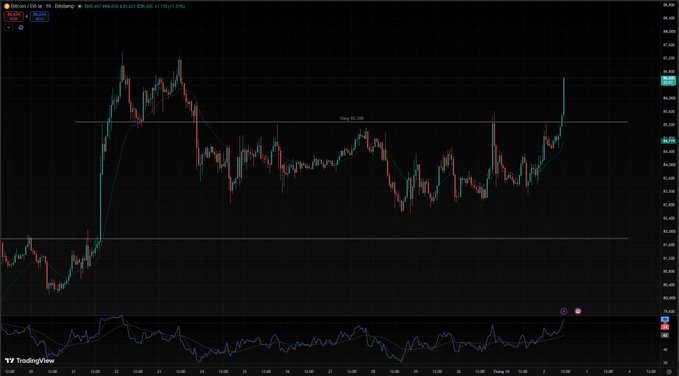679x376 pixels.
Task: Click the blue RSI value label
Action: [x=665, y=319]
